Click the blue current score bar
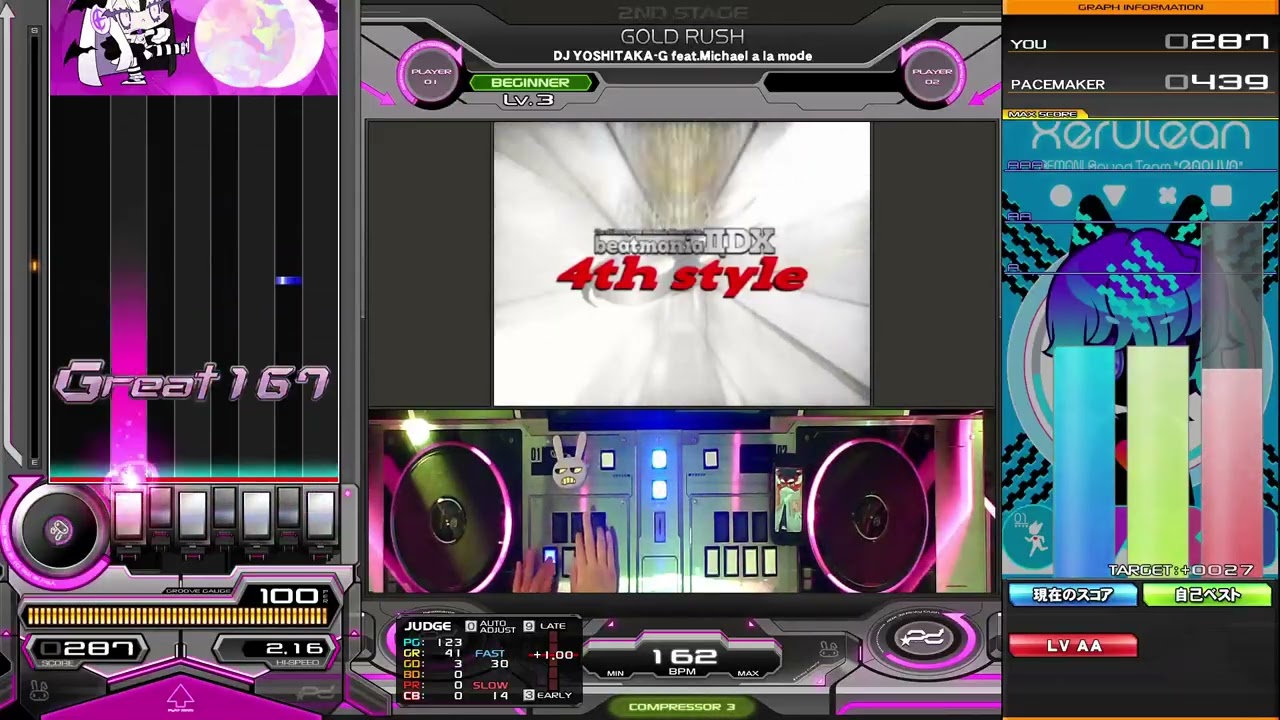1280x720 pixels. (x=1084, y=463)
